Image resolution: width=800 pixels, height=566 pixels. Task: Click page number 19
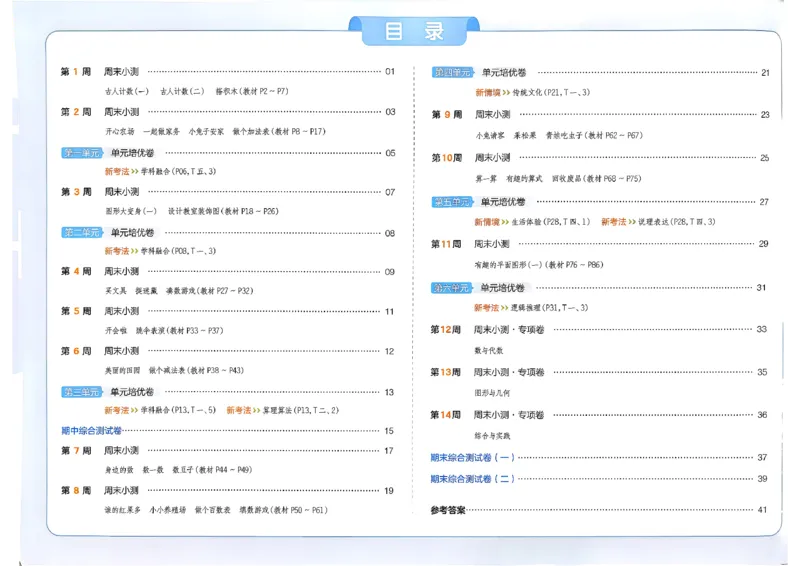pyautogui.click(x=389, y=491)
